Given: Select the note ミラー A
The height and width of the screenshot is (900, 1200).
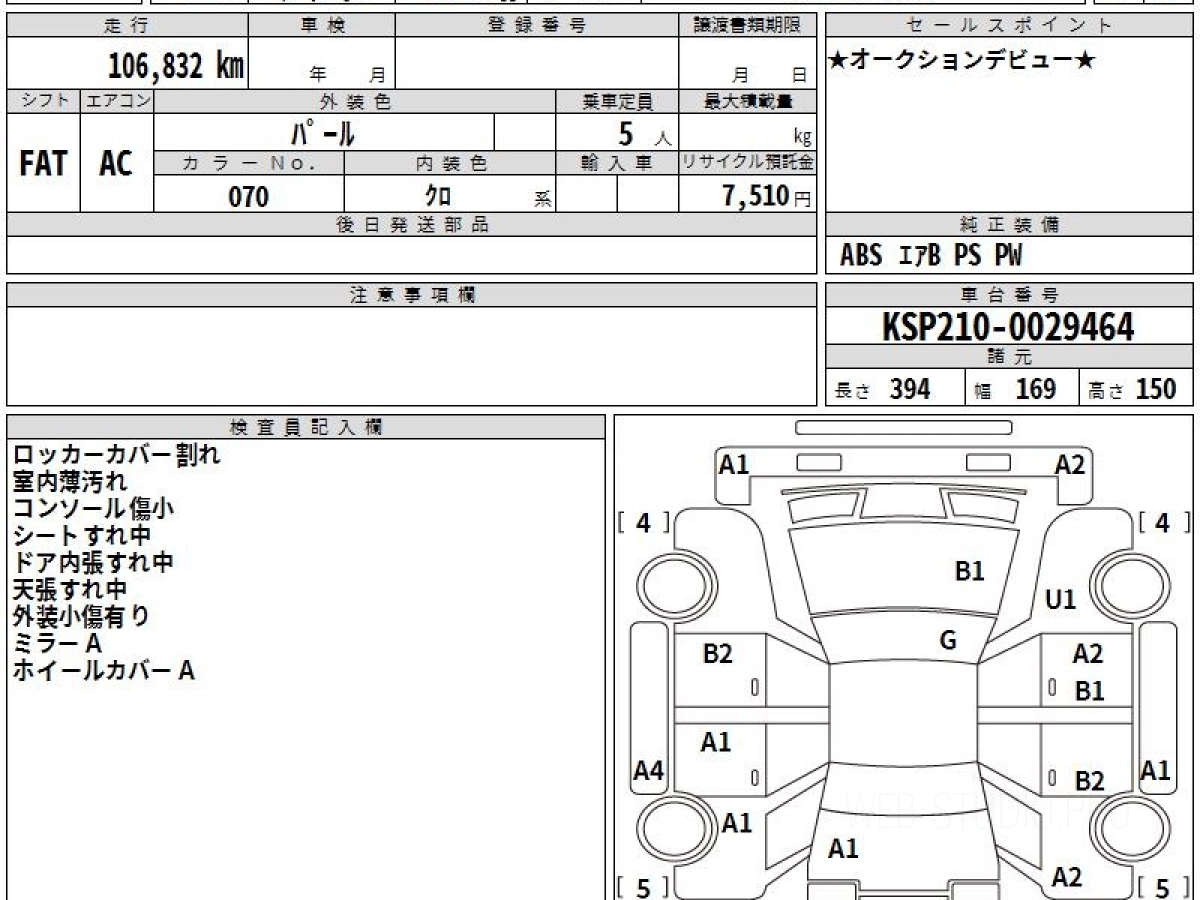Looking at the screenshot, I should [x=57, y=643].
